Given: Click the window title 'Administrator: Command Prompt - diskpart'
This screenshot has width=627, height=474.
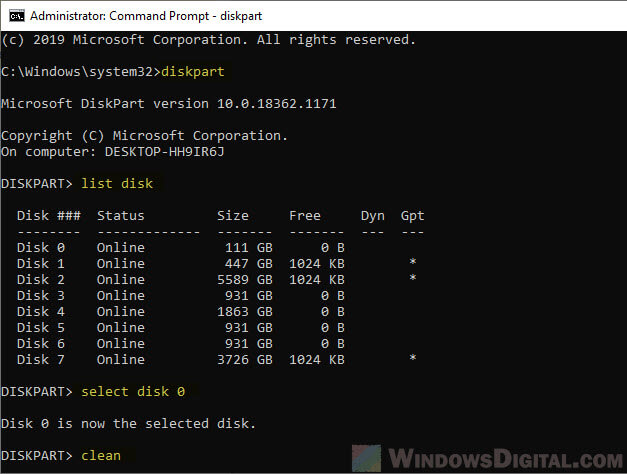Looking at the screenshot, I should [x=146, y=16].
